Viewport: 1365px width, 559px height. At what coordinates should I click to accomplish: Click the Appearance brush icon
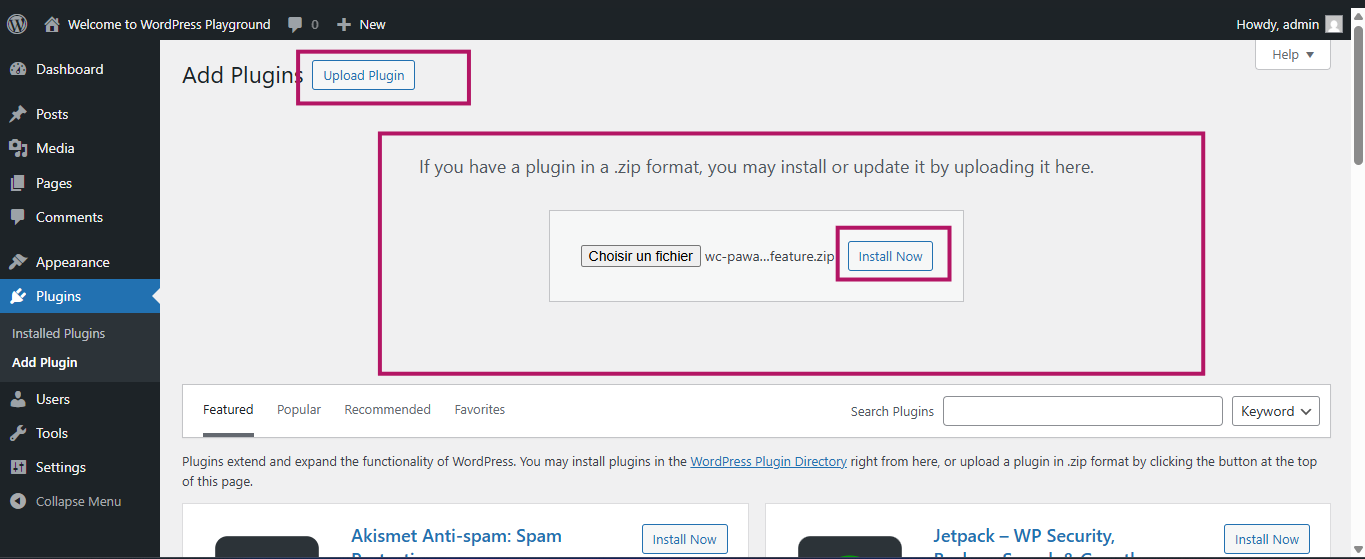[18, 262]
